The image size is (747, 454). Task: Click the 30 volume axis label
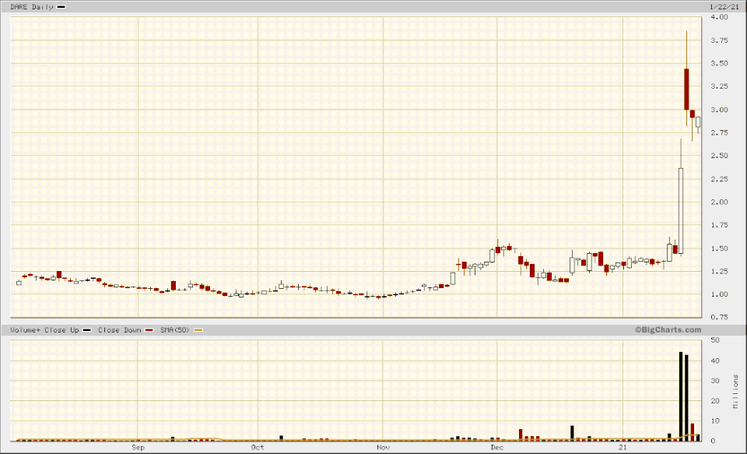coord(715,381)
